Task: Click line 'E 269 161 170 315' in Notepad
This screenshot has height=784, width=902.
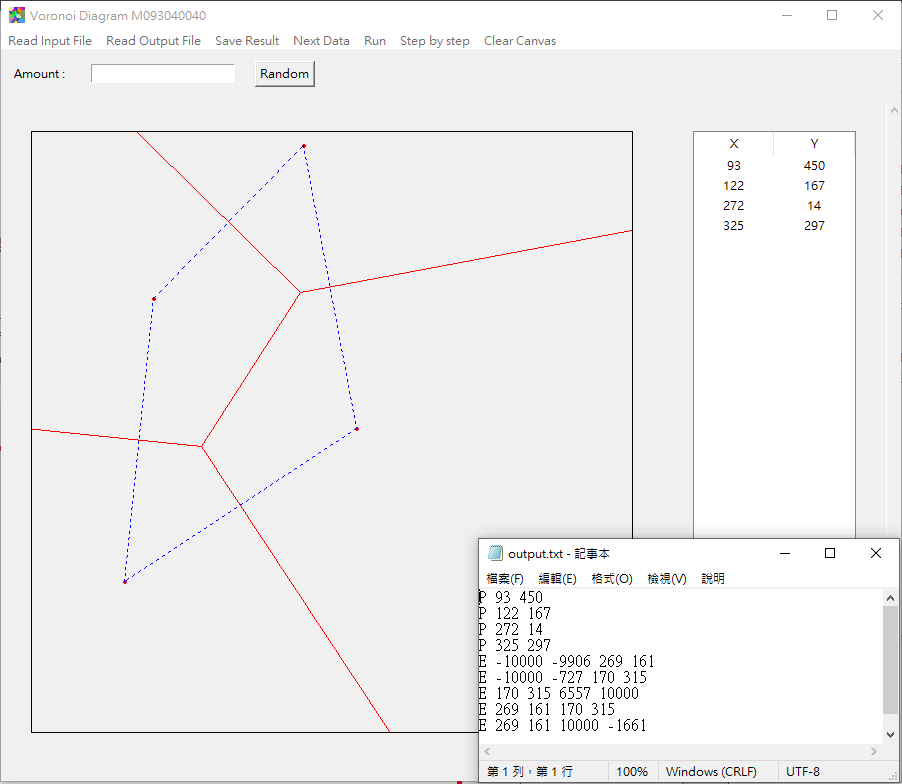Action: coord(546,710)
